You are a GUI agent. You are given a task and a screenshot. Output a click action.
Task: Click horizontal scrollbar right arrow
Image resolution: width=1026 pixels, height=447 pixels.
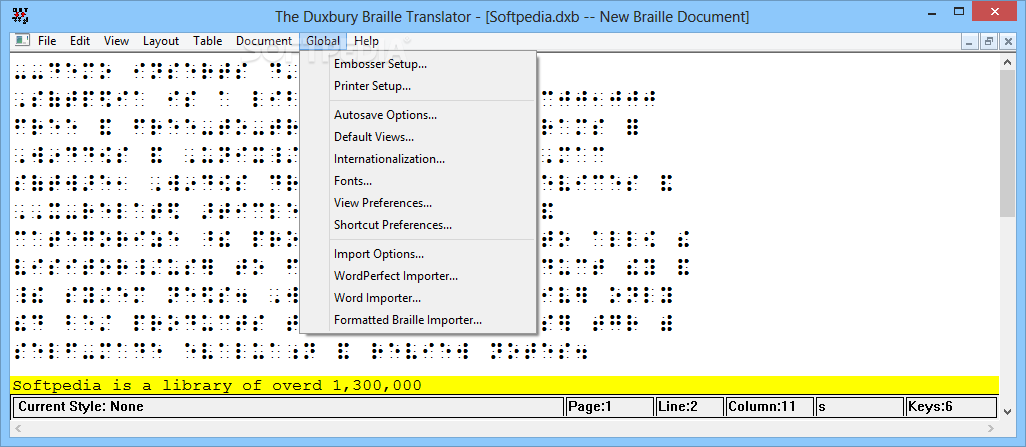pyautogui.click(x=993, y=428)
